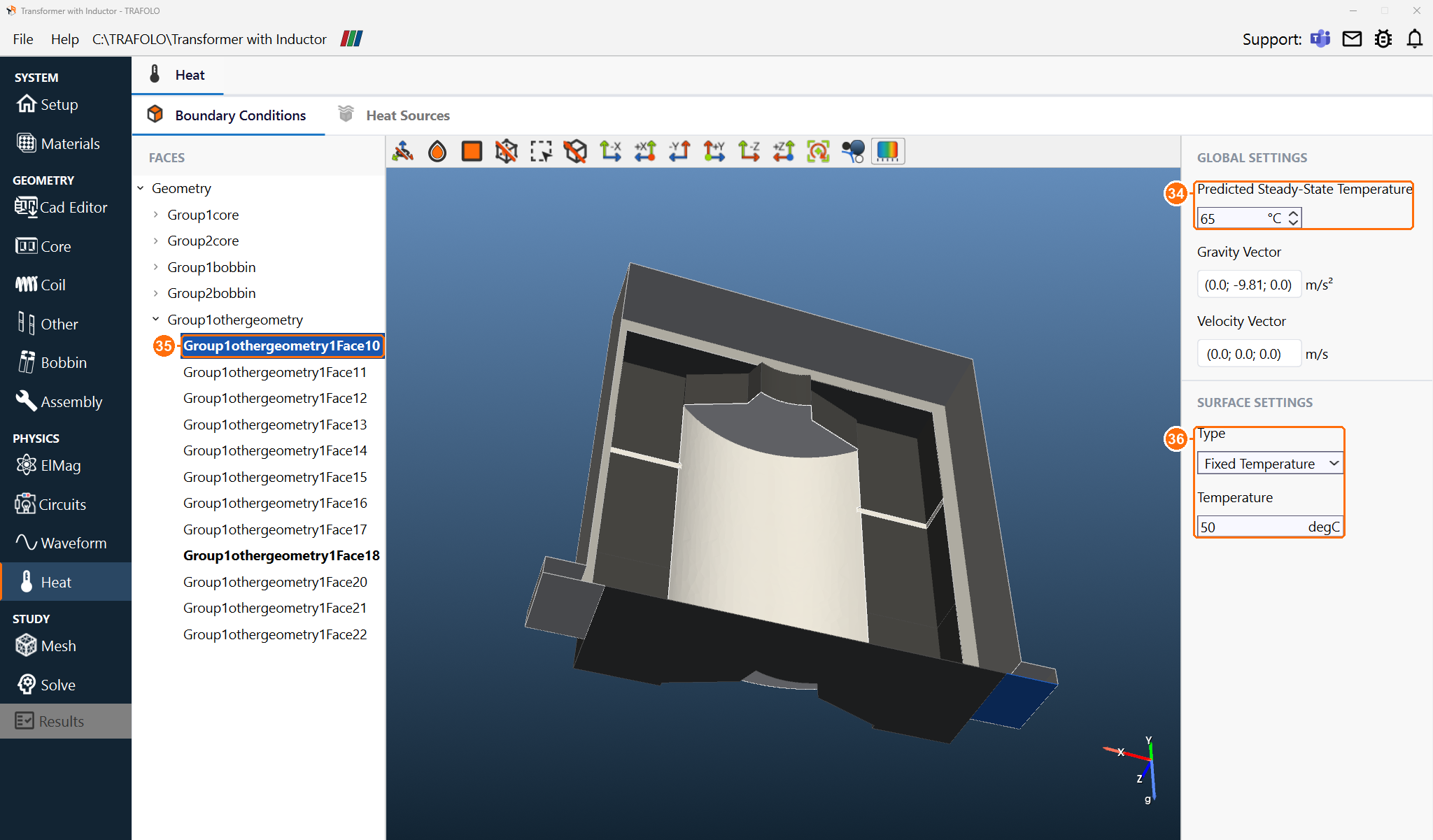Collapse the Group1othergeometry node
The image size is (1433, 840).
156,320
